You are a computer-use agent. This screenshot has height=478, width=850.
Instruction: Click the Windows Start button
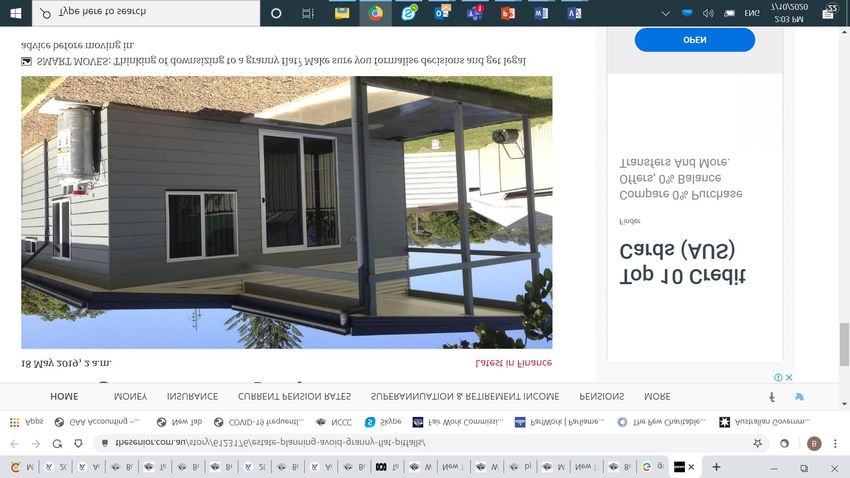coord(16,13)
